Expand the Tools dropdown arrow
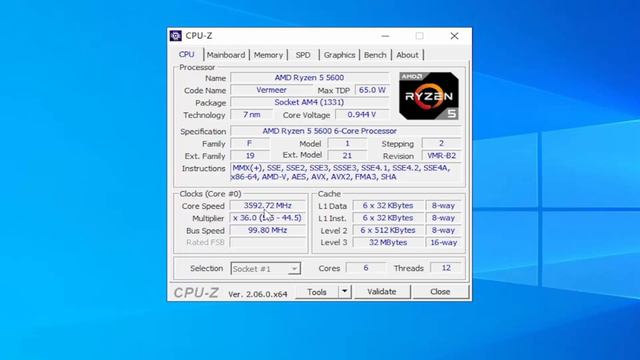The image size is (640, 360). 344,292
